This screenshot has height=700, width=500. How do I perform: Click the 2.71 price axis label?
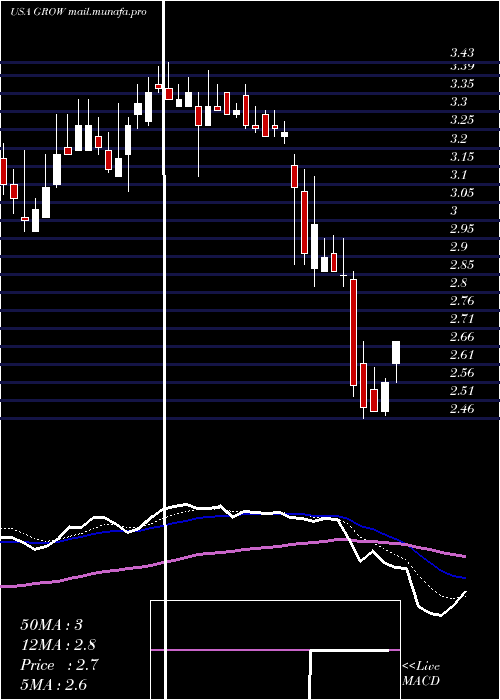pos(462,319)
